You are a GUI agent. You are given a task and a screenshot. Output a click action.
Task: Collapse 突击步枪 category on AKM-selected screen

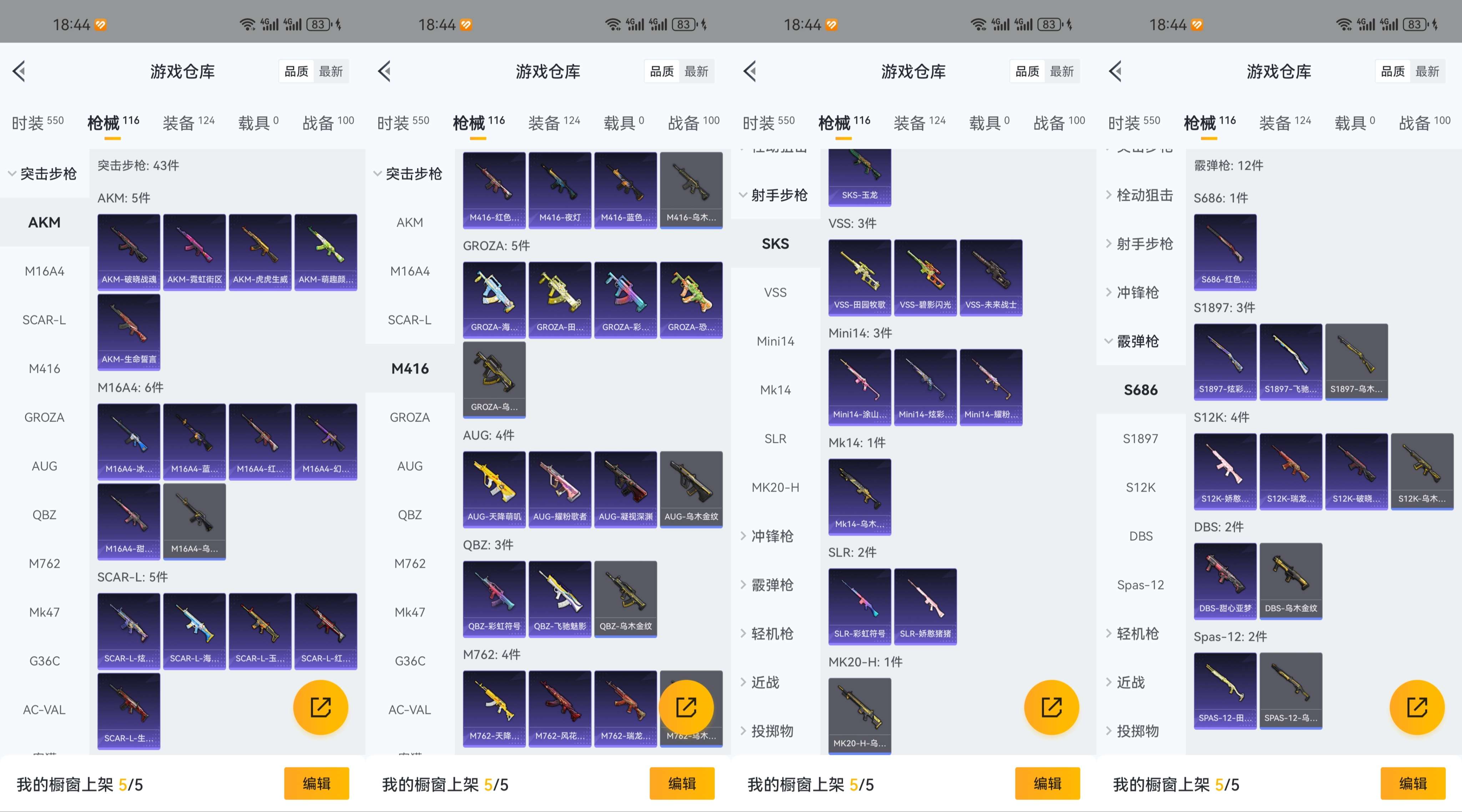[44, 173]
